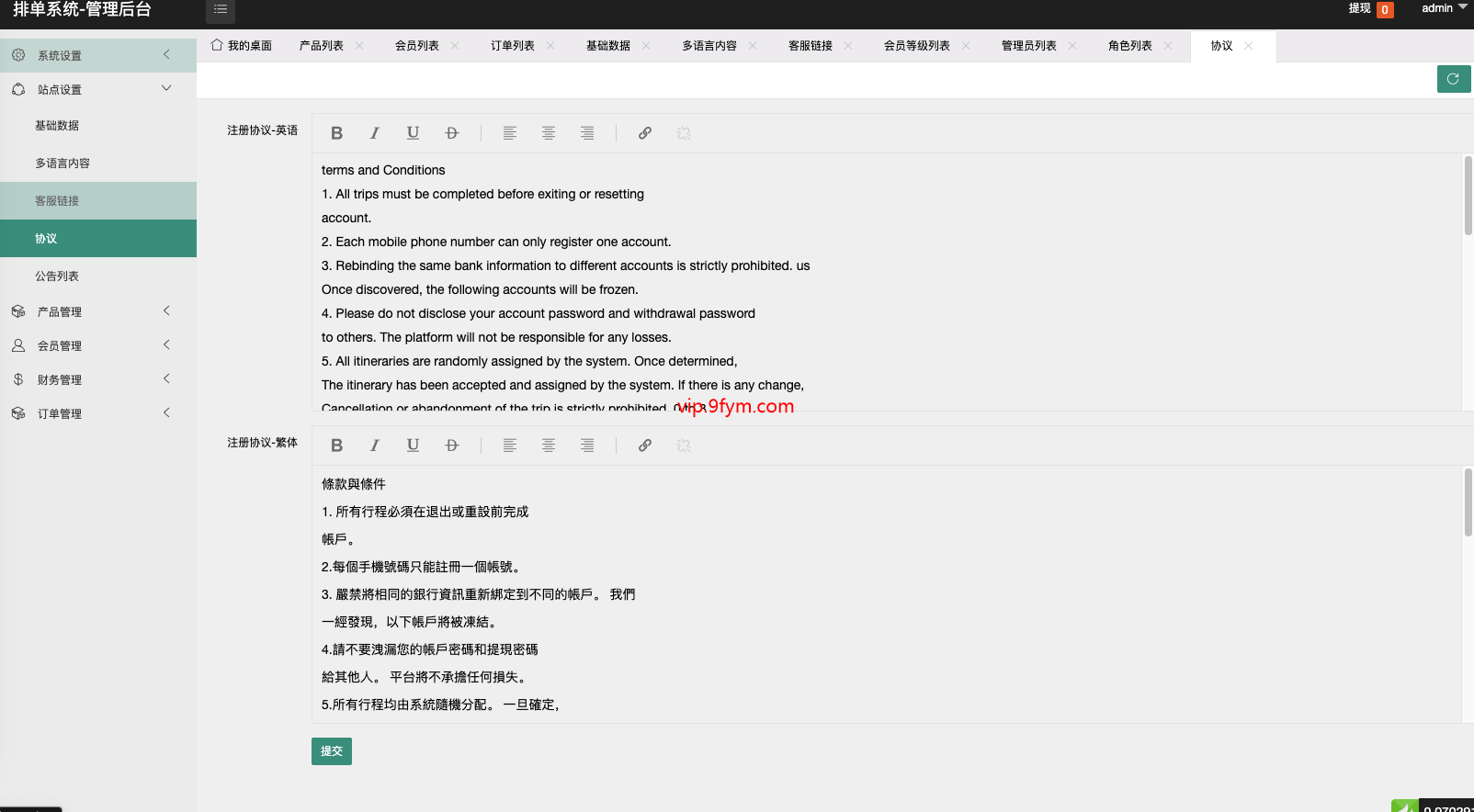1474x812 pixels.
Task: Open the 我的桌面 tab
Action: coord(242,46)
